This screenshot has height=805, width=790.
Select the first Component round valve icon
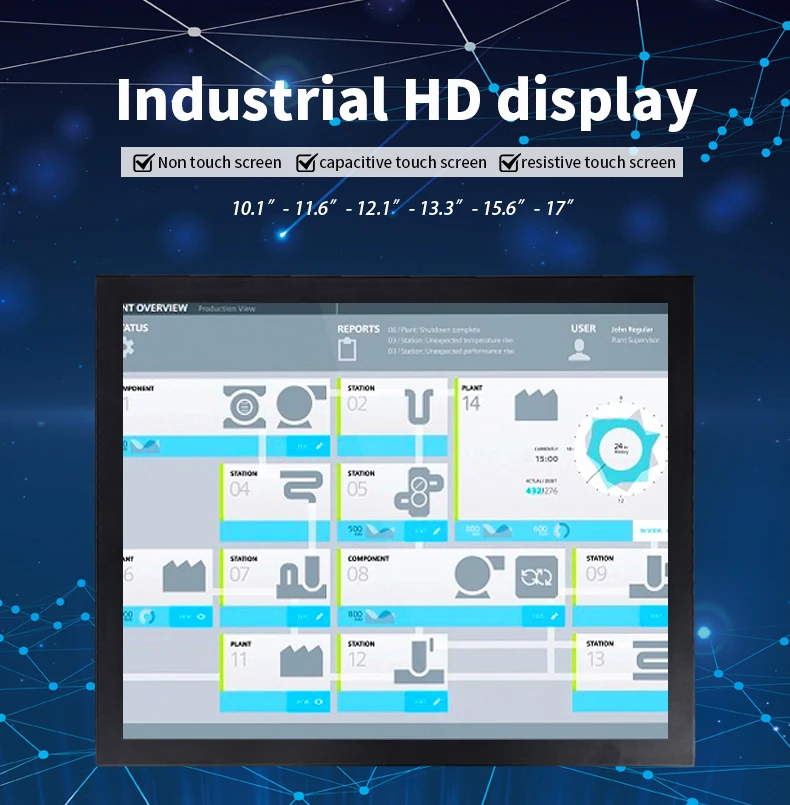pos(244,407)
